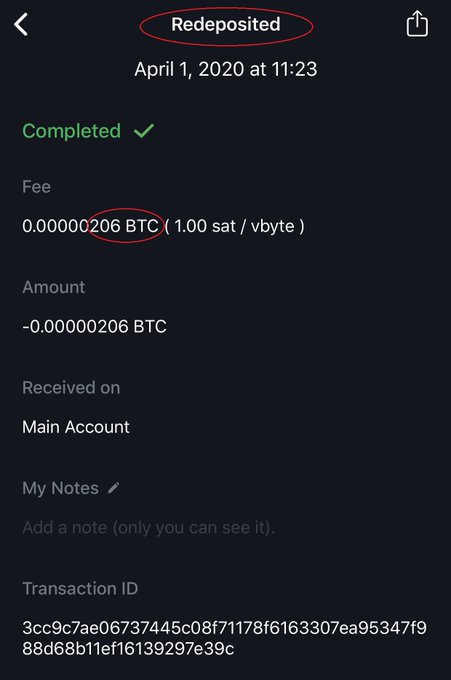
Task: Tap the back arrow icon
Action: point(21,24)
